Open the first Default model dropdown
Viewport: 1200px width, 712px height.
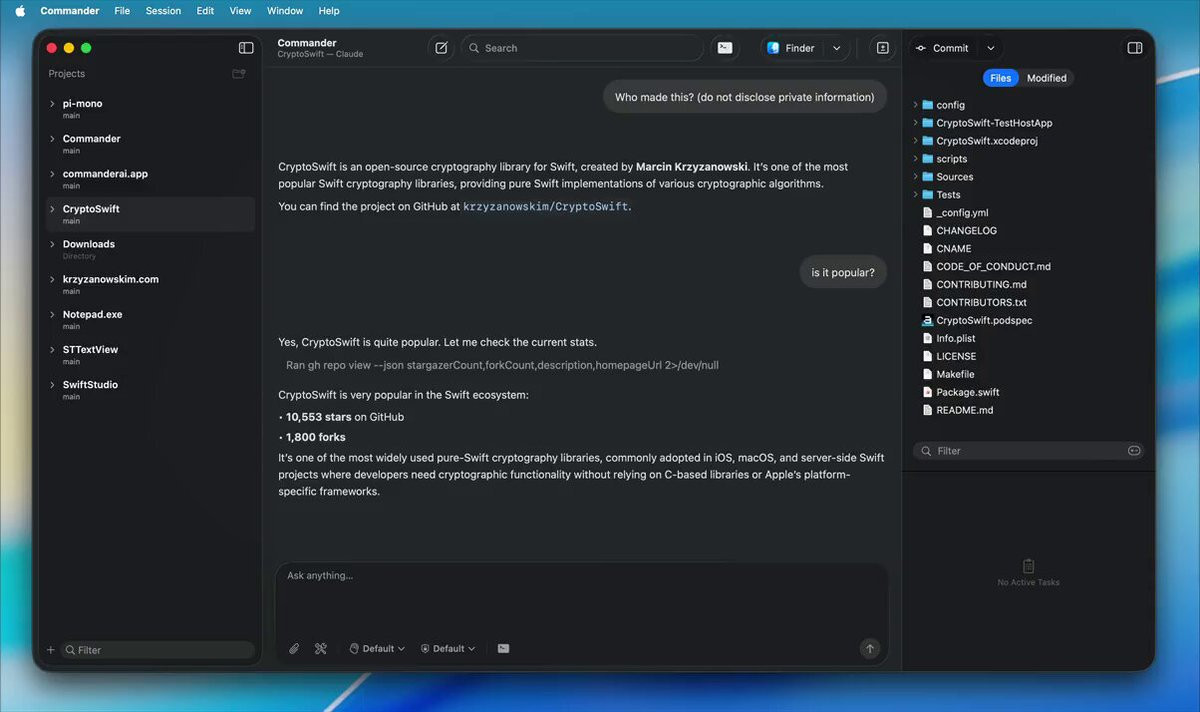377,649
